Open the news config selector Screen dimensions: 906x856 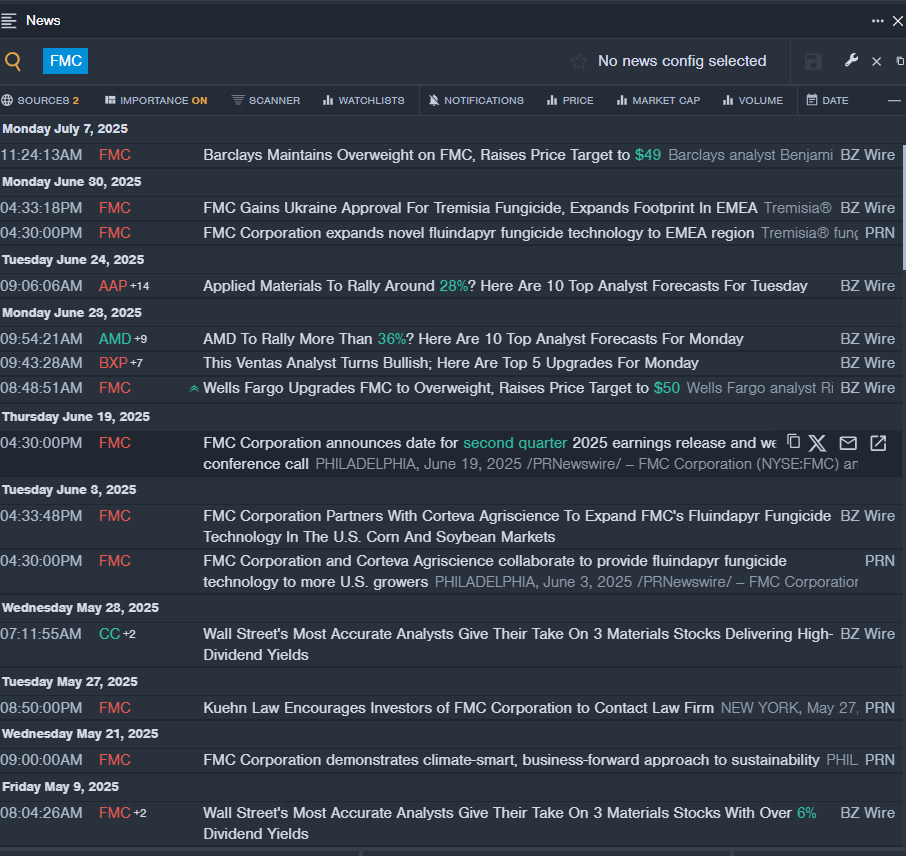pos(682,61)
